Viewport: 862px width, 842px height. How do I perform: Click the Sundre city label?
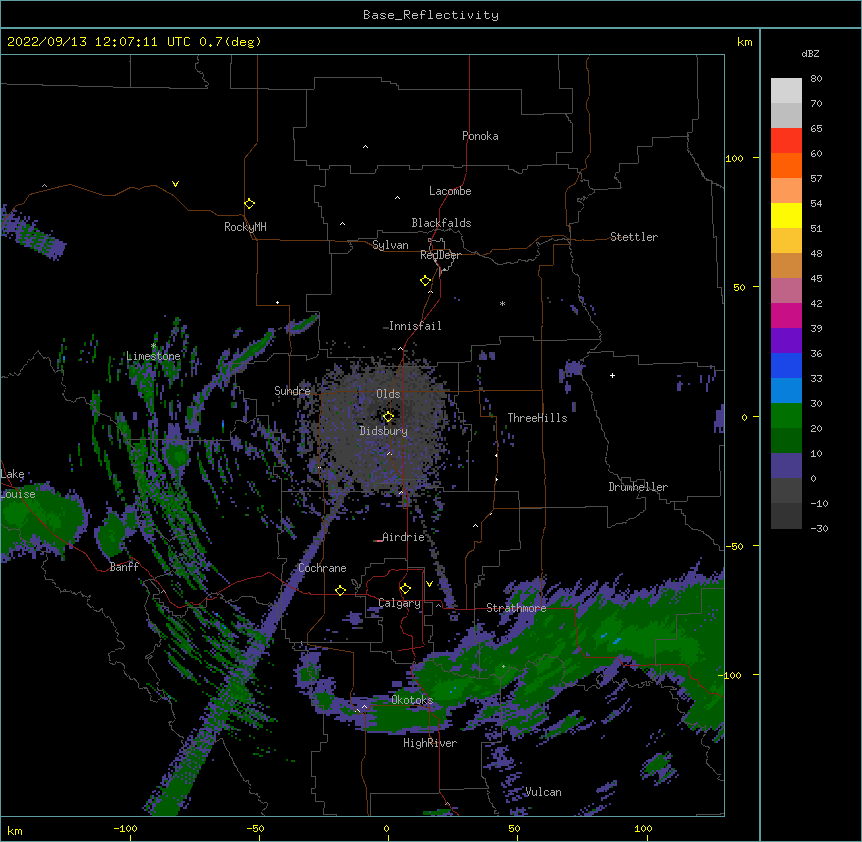pos(292,391)
